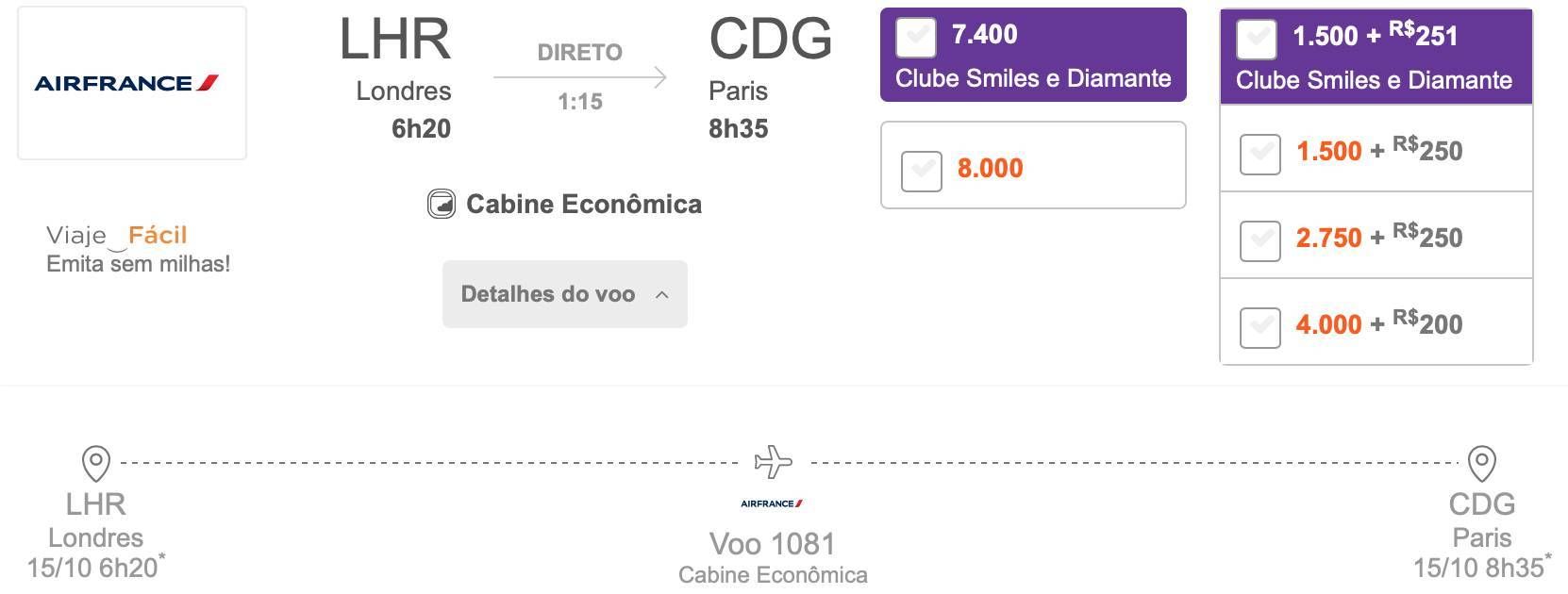Click the Viaje Fácil smile logo
The width and height of the screenshot is (1568, 594).
tap(117, 235)
